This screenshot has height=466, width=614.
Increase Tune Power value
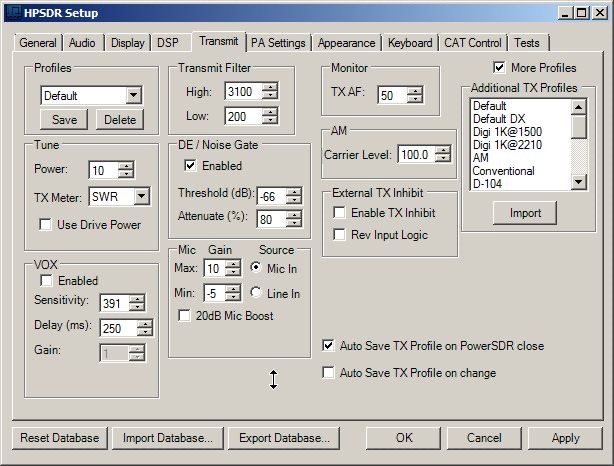(x=126, y=166)
